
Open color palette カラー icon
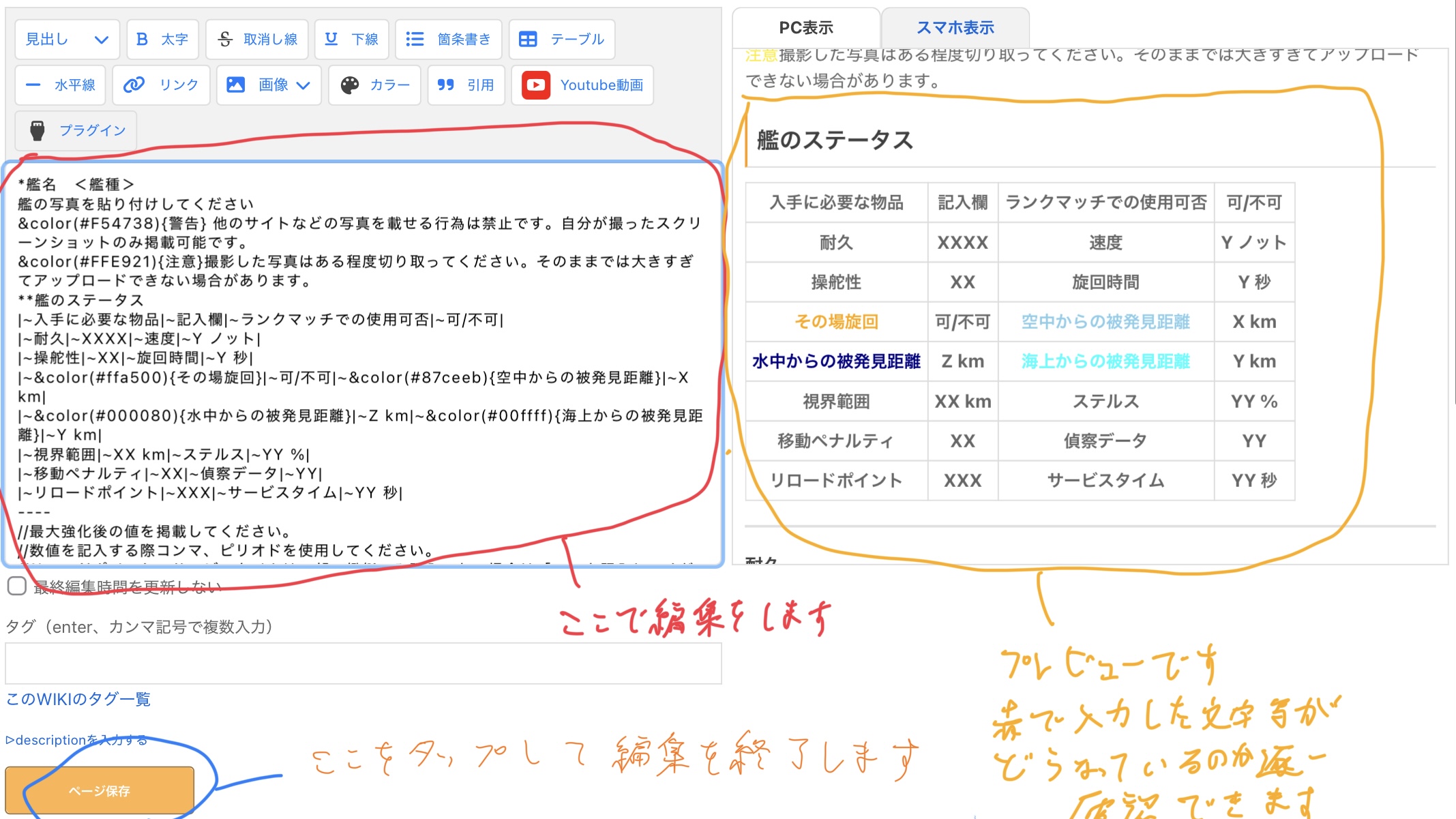point(350,85)
